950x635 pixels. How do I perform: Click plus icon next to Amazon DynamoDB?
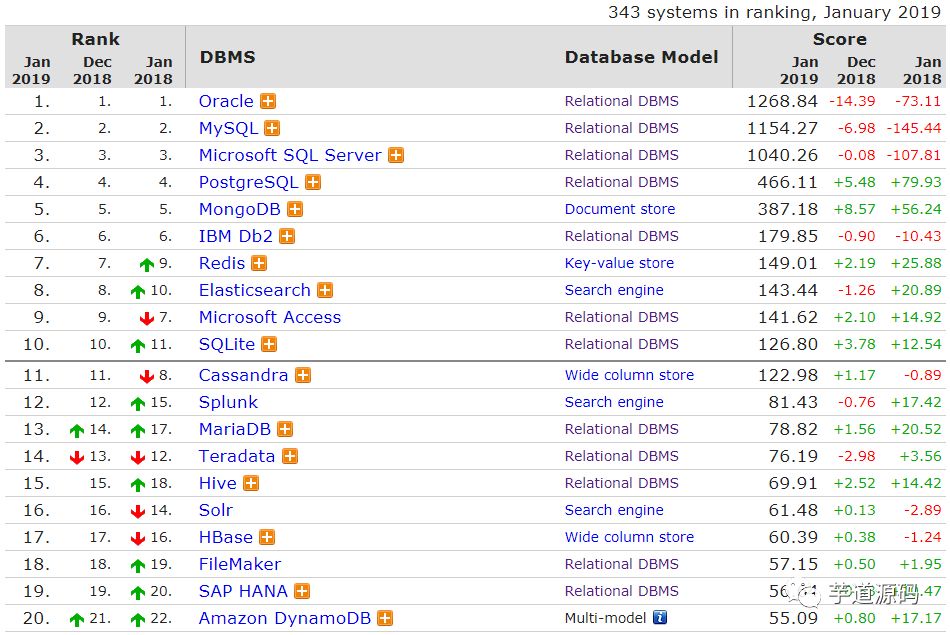pos(385,618)
